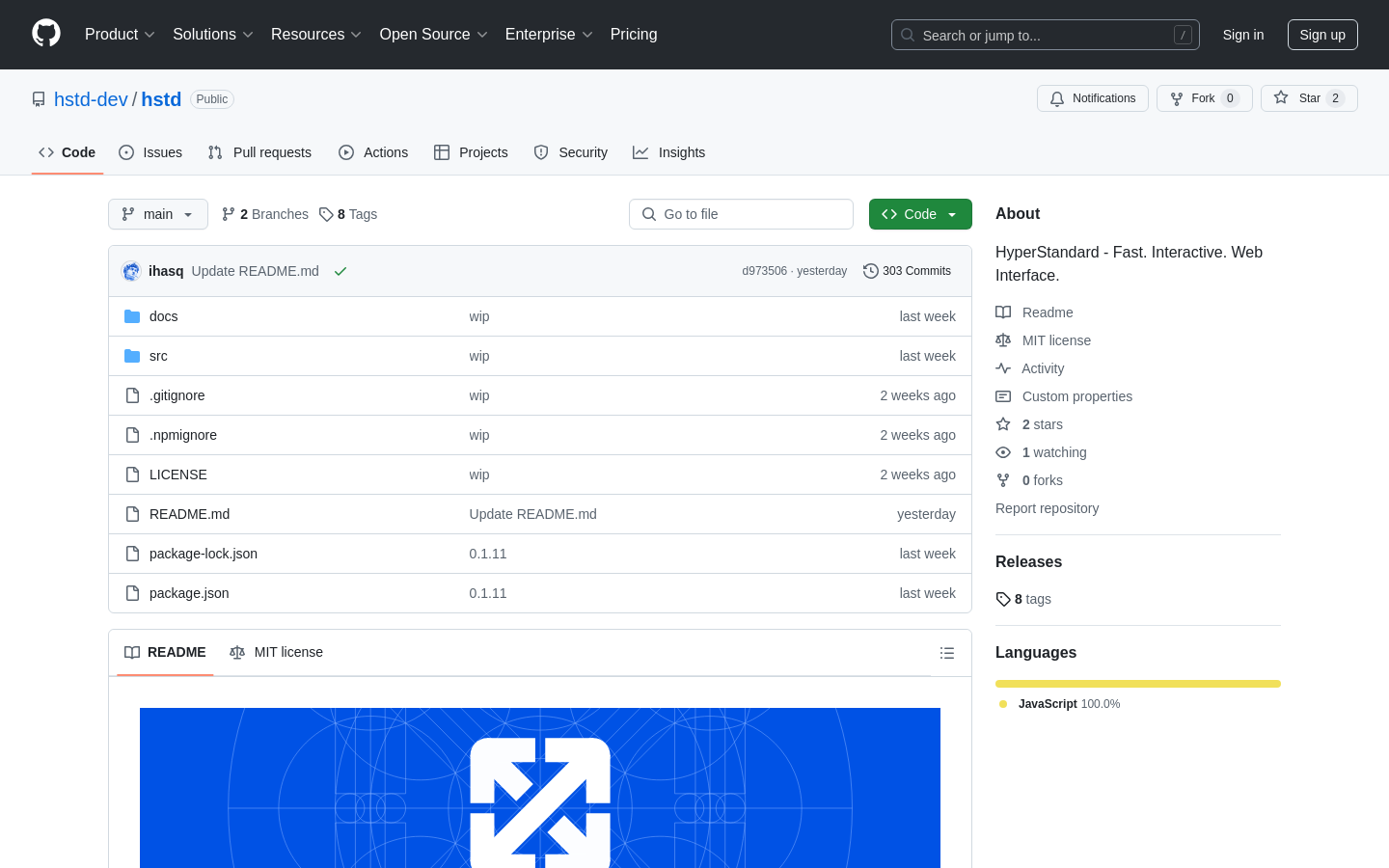Open the main branch selector dropdown
Image resolution: width=1389 pixels, height=868 pixels.
[158, 214]
